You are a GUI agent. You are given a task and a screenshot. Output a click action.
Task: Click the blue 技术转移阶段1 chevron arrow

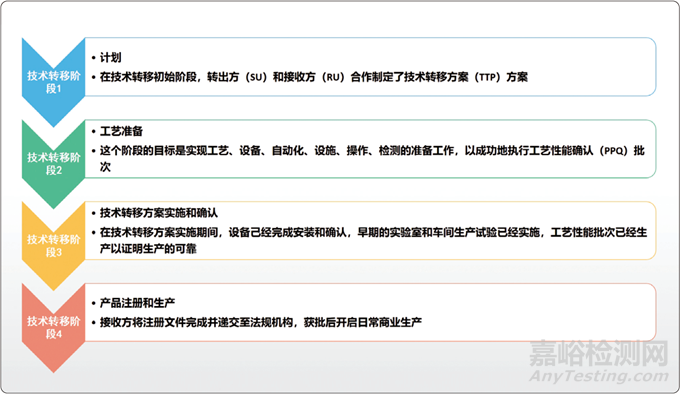[53, 81]
